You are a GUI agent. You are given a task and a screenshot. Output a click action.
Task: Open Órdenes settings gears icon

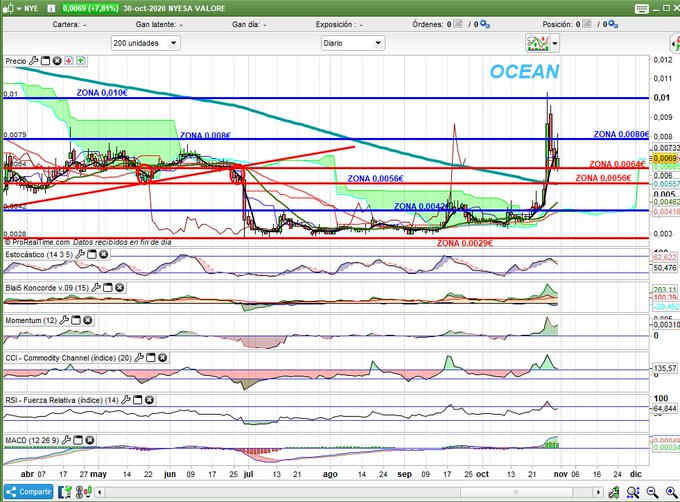[485, 25]
